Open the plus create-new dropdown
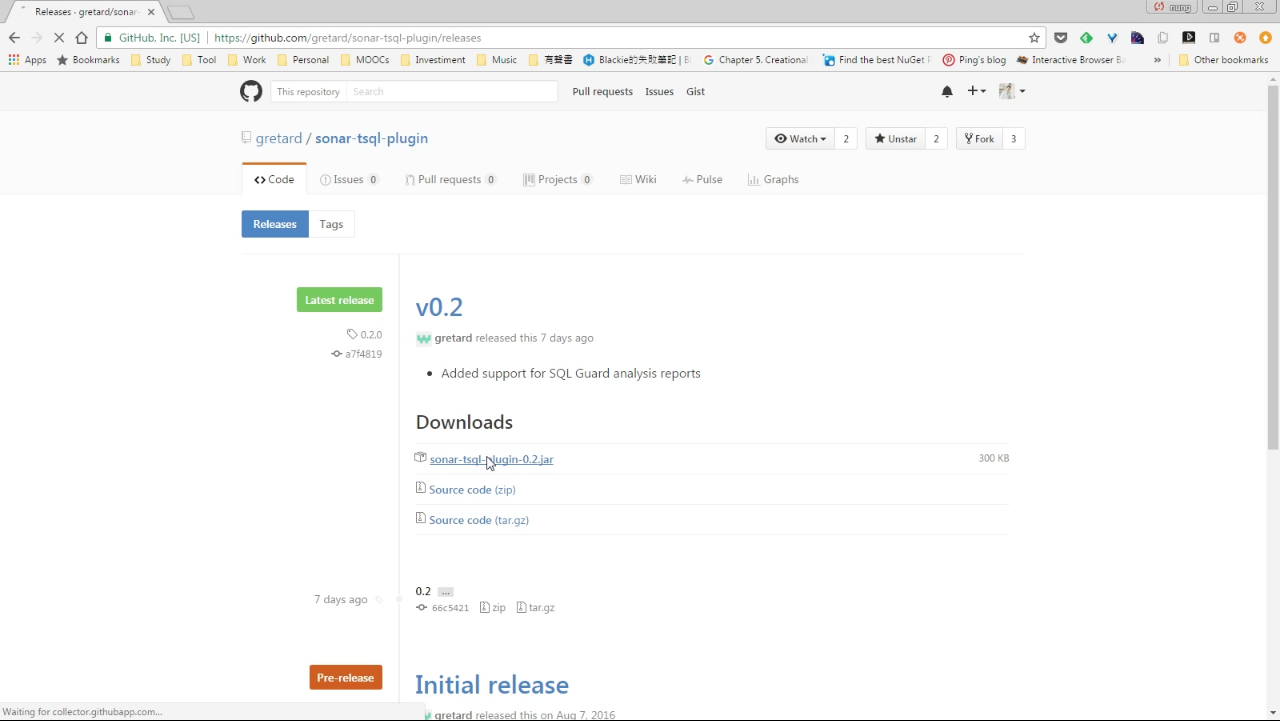 point(976,91)
